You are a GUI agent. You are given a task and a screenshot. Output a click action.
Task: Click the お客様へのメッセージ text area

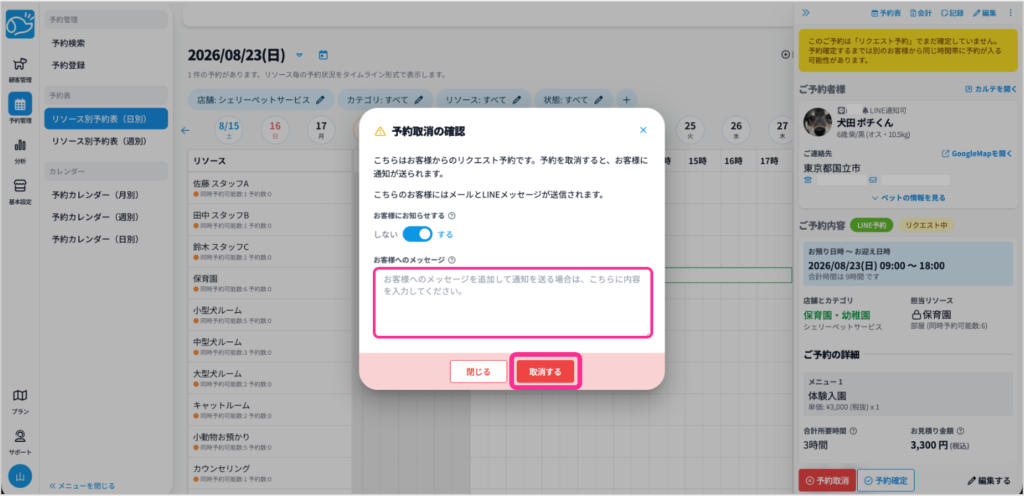click(513, 302)
